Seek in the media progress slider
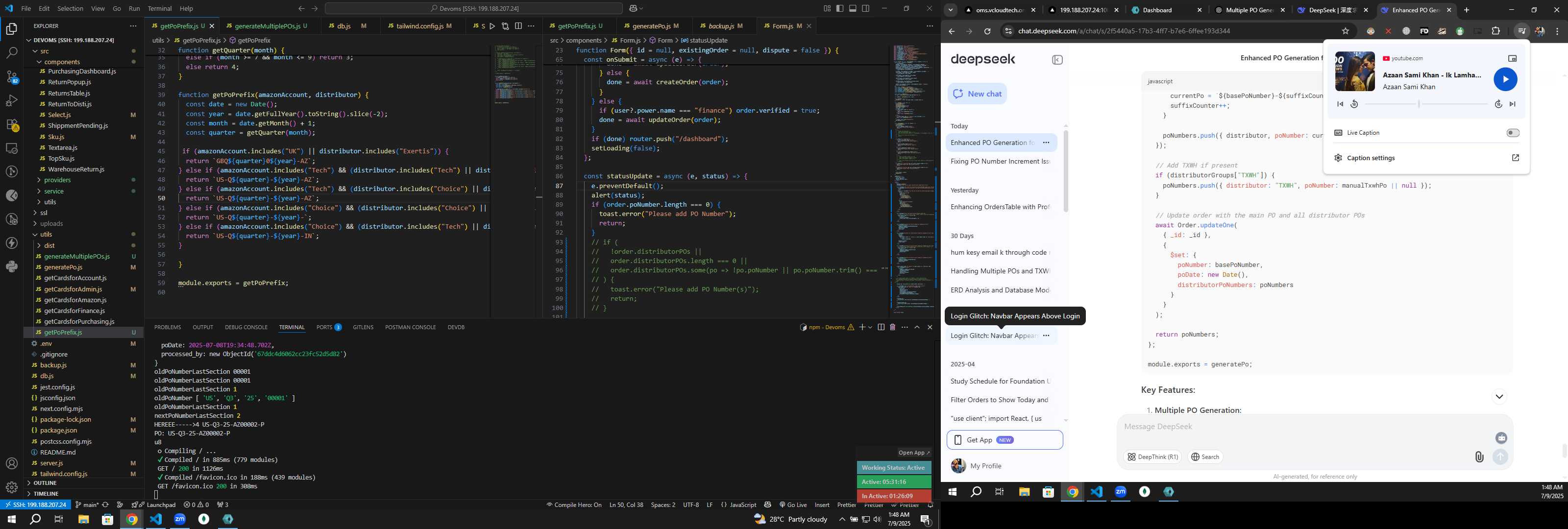This screenshot has width=1568, height=529. 1425,104
